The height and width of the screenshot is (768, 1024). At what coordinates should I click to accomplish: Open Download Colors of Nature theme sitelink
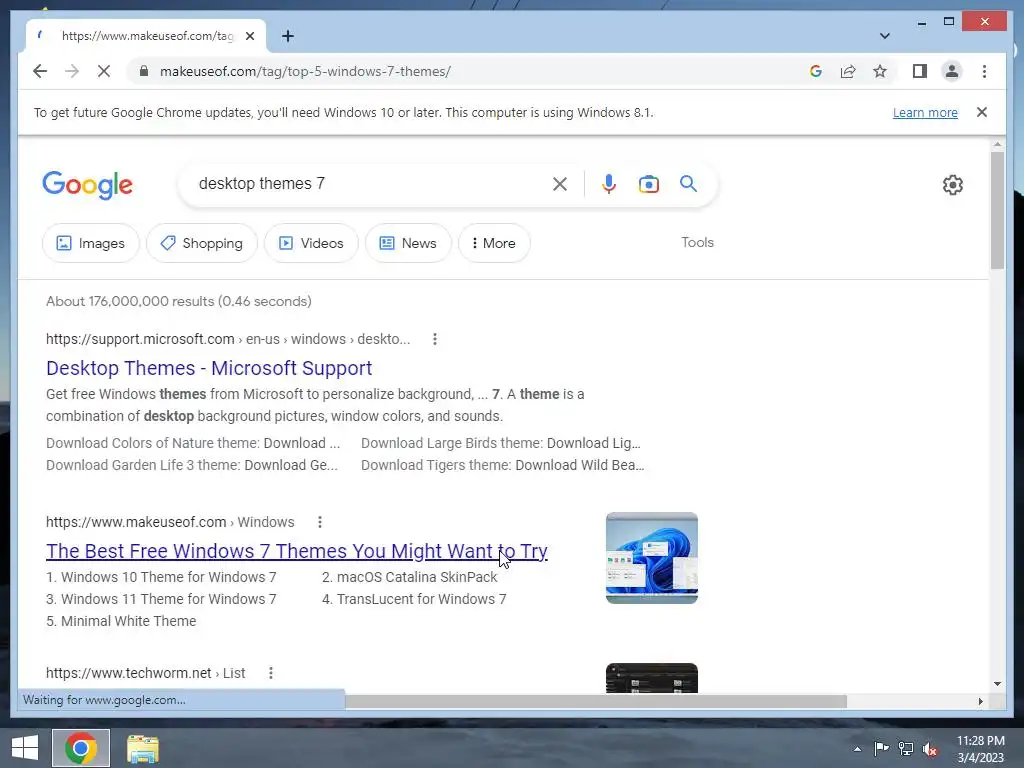click(193, 443)
